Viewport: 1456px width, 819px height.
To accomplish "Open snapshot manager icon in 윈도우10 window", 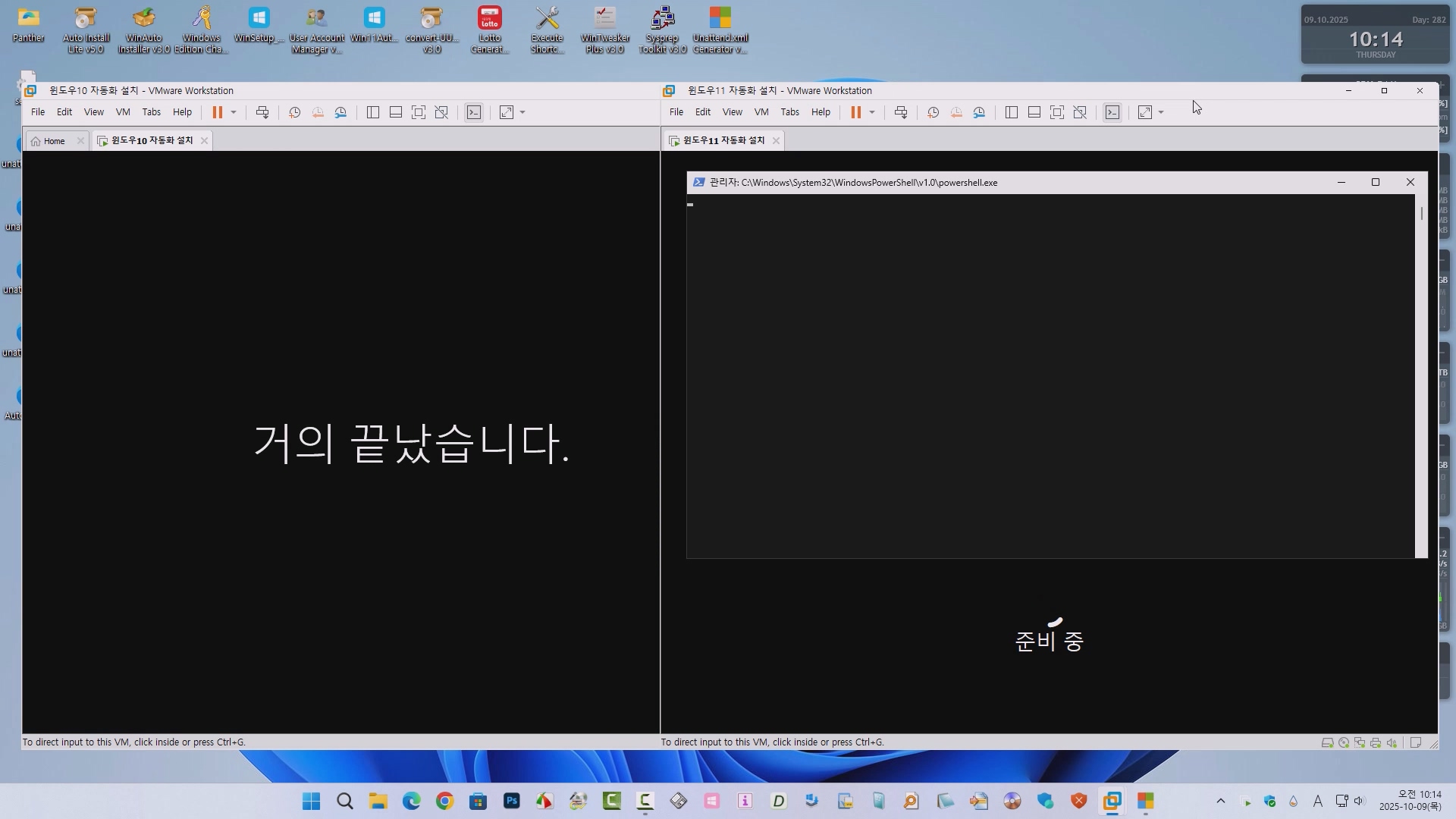I will click(341, 112).
